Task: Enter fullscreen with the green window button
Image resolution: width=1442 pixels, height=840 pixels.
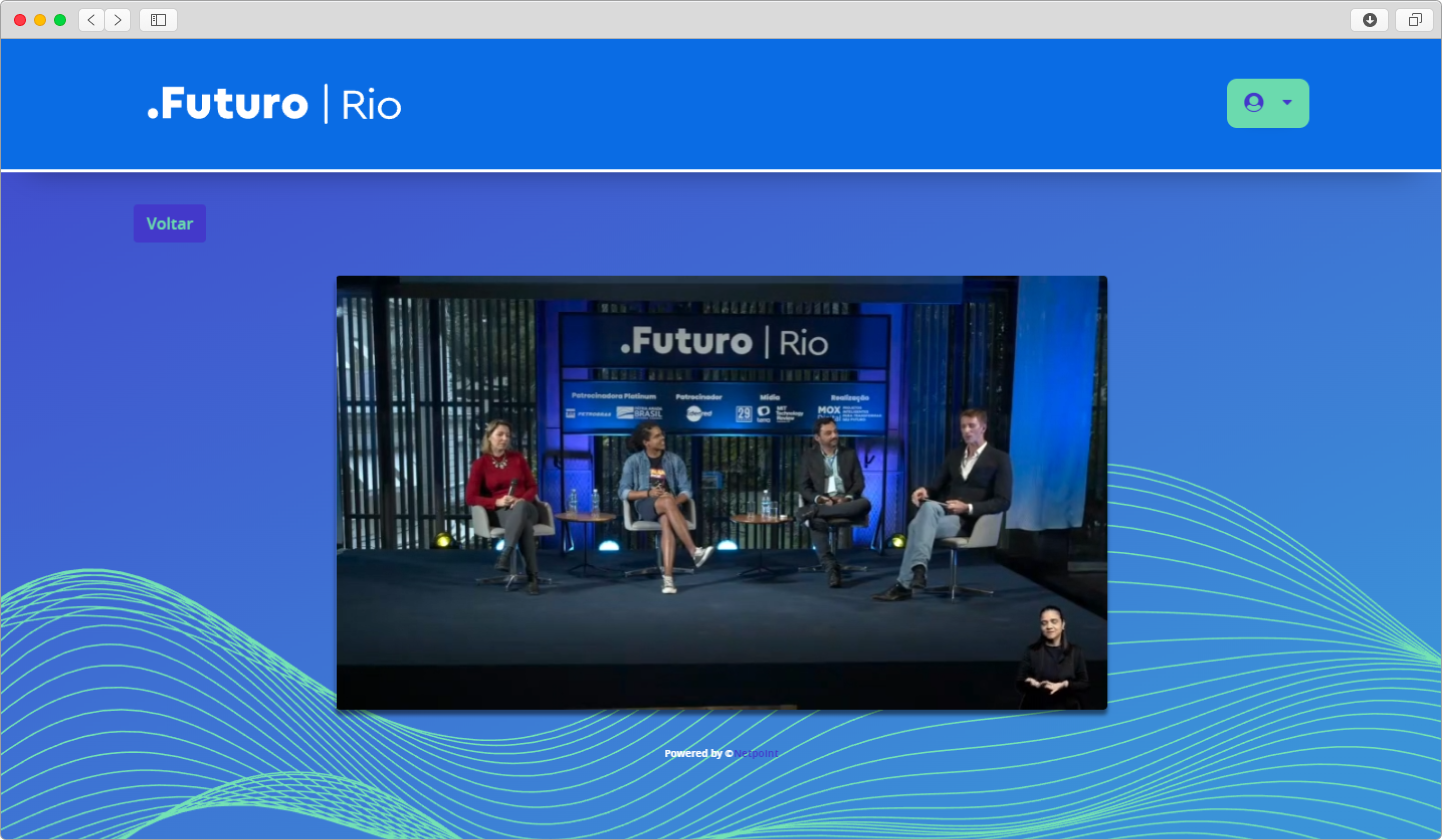Action: click(60, 20)
